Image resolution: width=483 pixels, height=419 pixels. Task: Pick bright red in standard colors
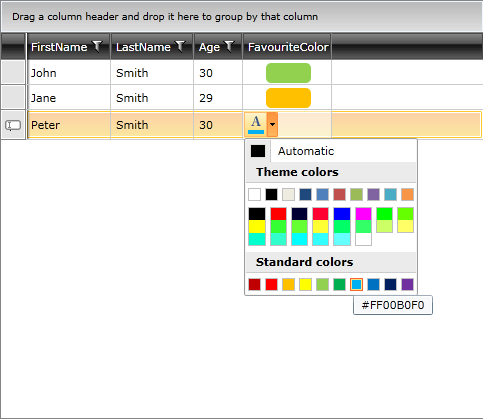click(x=271, y=284)
